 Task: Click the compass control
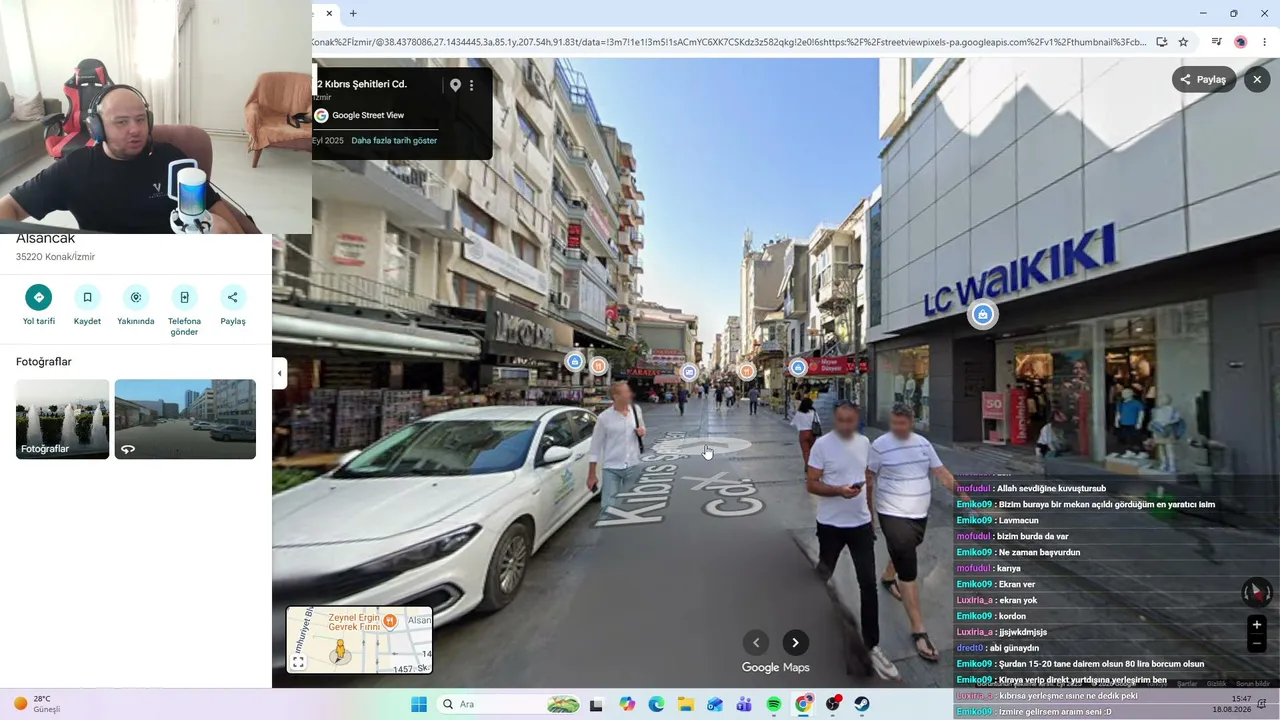click(x=1257, y=593)
